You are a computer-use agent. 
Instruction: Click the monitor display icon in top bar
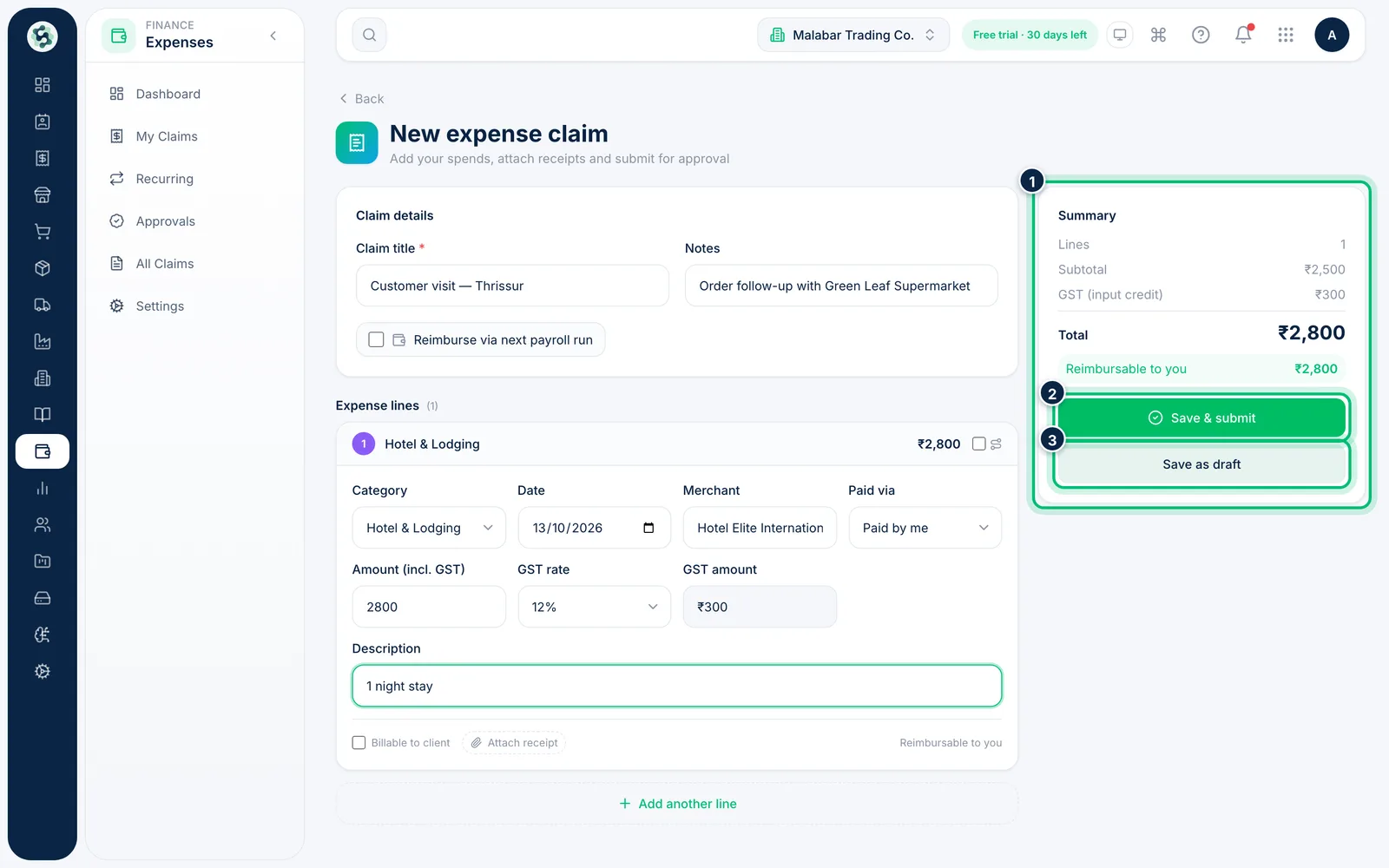[1120, 35]
